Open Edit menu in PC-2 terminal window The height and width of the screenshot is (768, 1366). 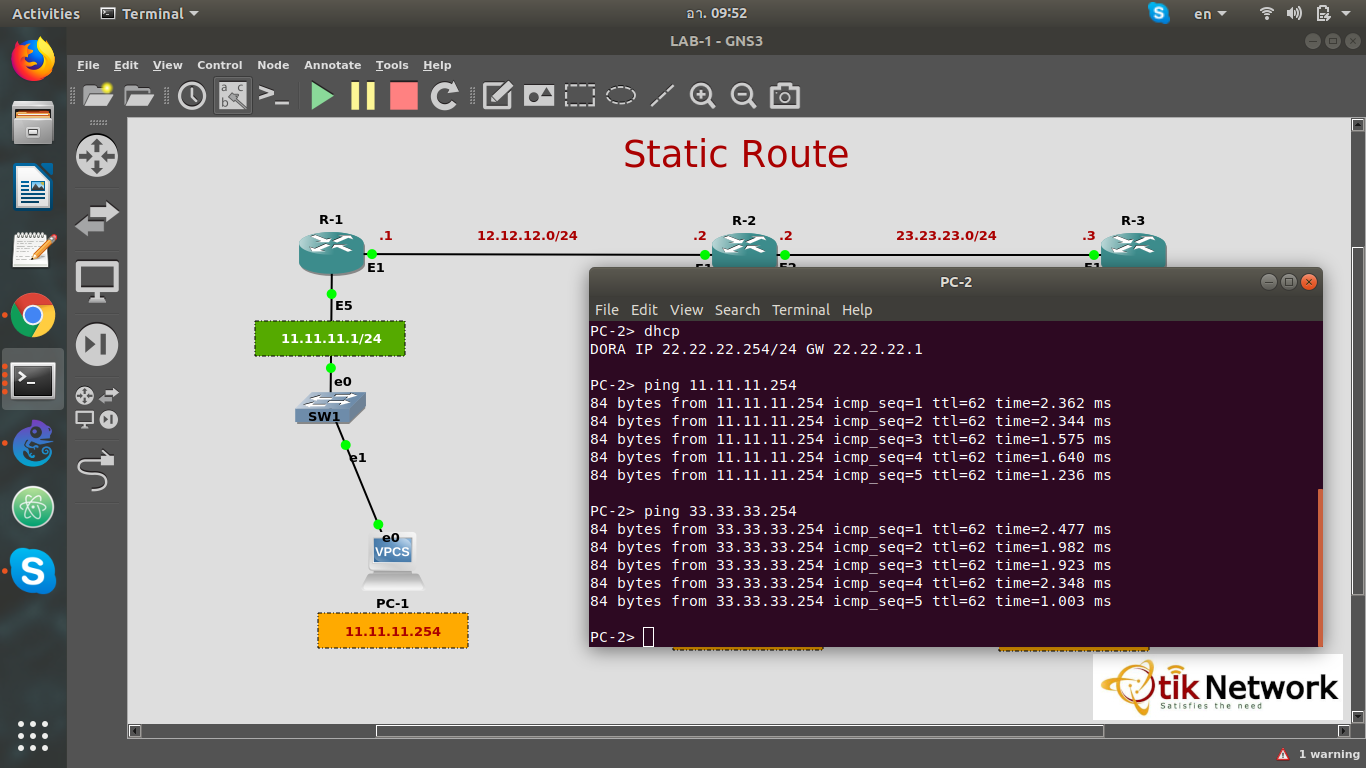point(644,310)
